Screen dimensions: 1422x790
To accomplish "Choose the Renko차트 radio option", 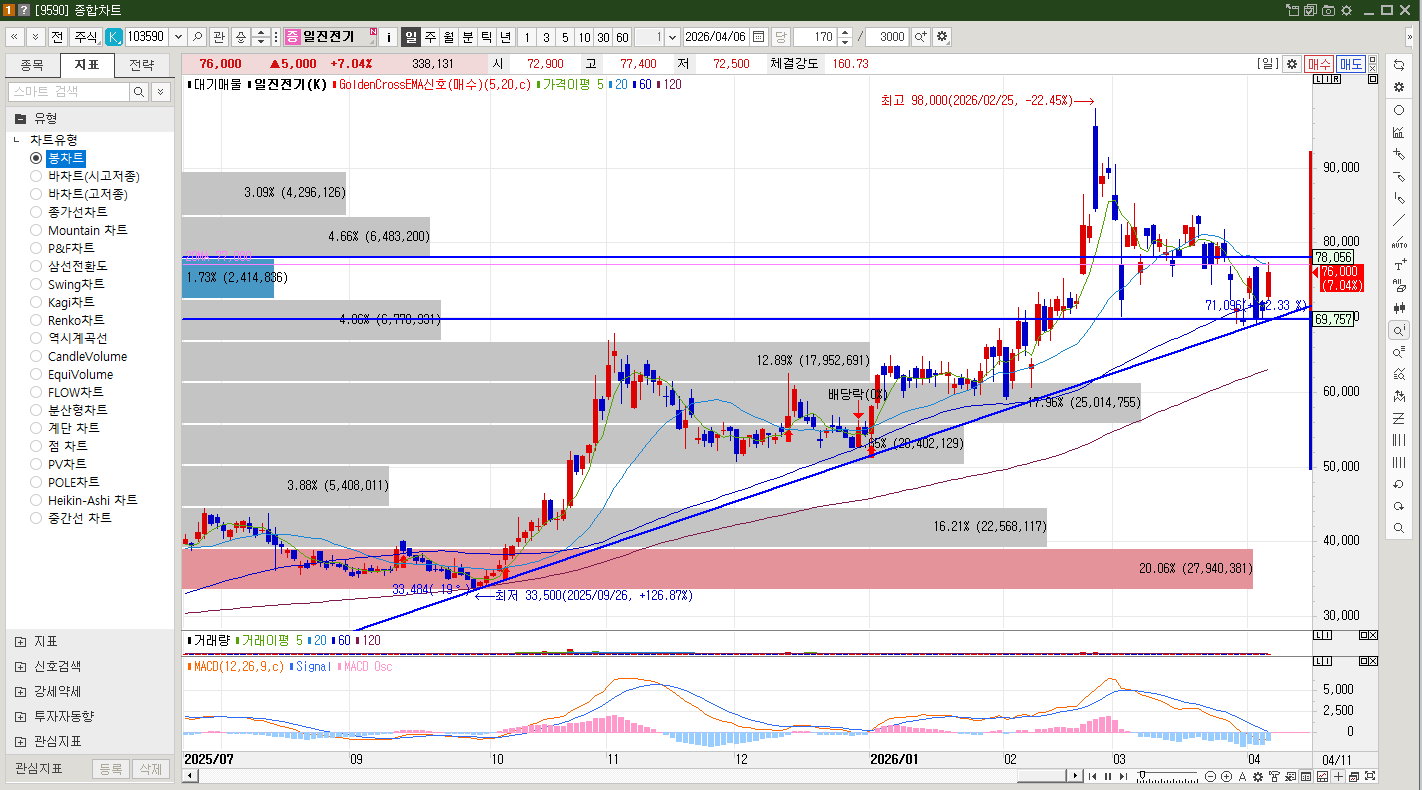I will [x=36, y=320].
